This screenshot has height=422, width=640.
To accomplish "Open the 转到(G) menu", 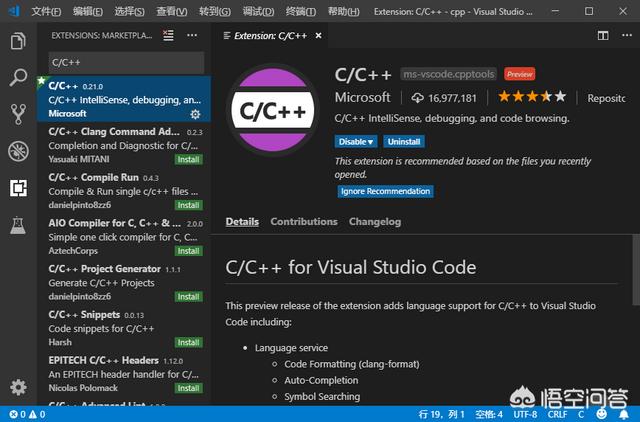I will pos(215,11).
